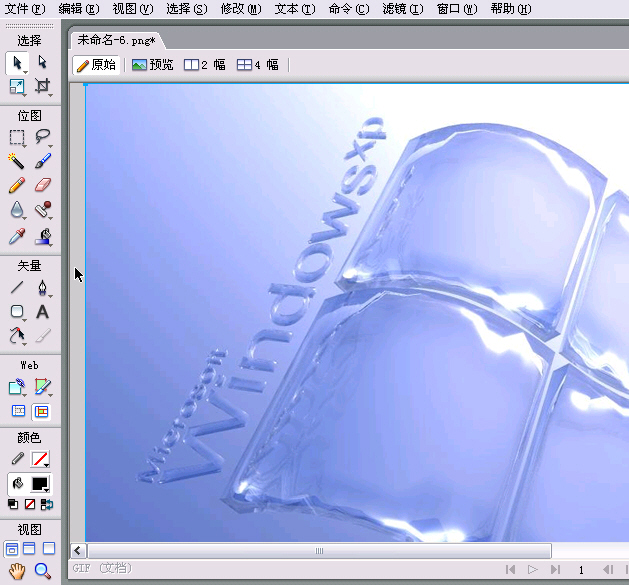Open the 文件(F) menu
The width and height of the screenshot is (629, 585).
click(25, 8)
